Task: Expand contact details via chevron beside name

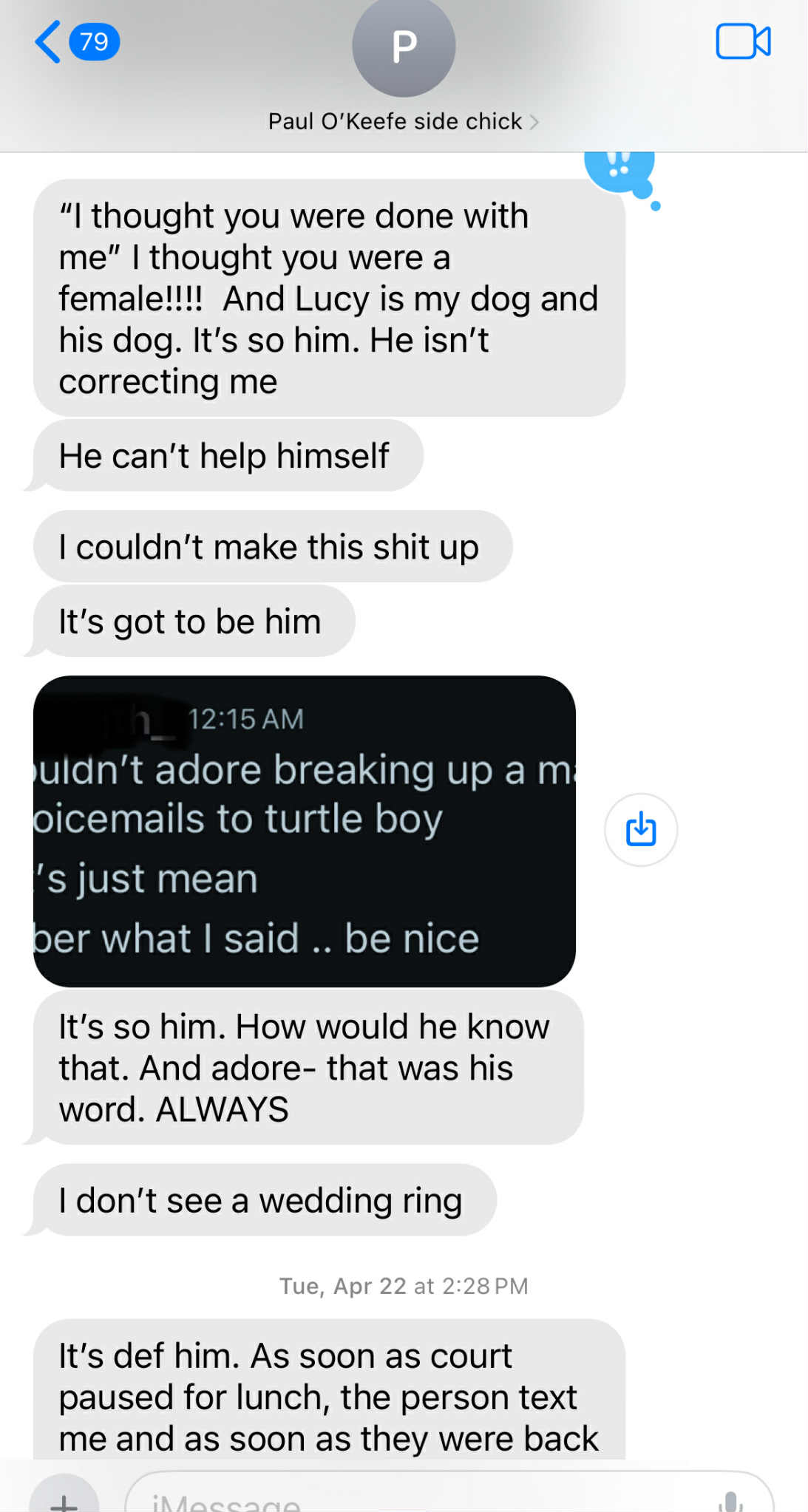Action: pos(534,122)
